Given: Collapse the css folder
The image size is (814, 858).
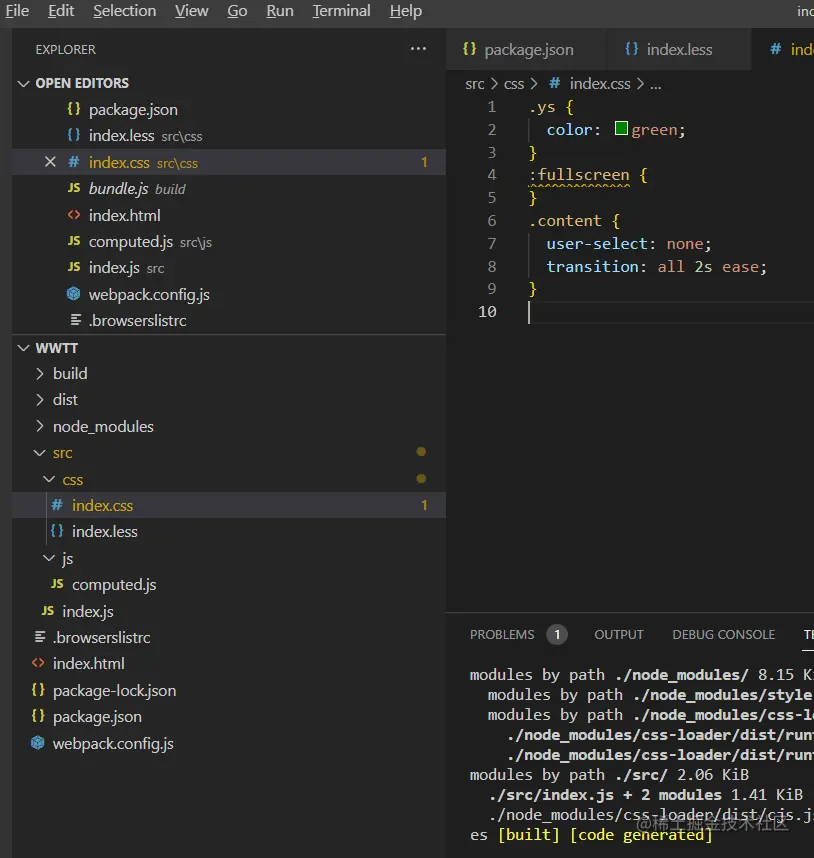Looking at the screenshot, I should (49, 479).
